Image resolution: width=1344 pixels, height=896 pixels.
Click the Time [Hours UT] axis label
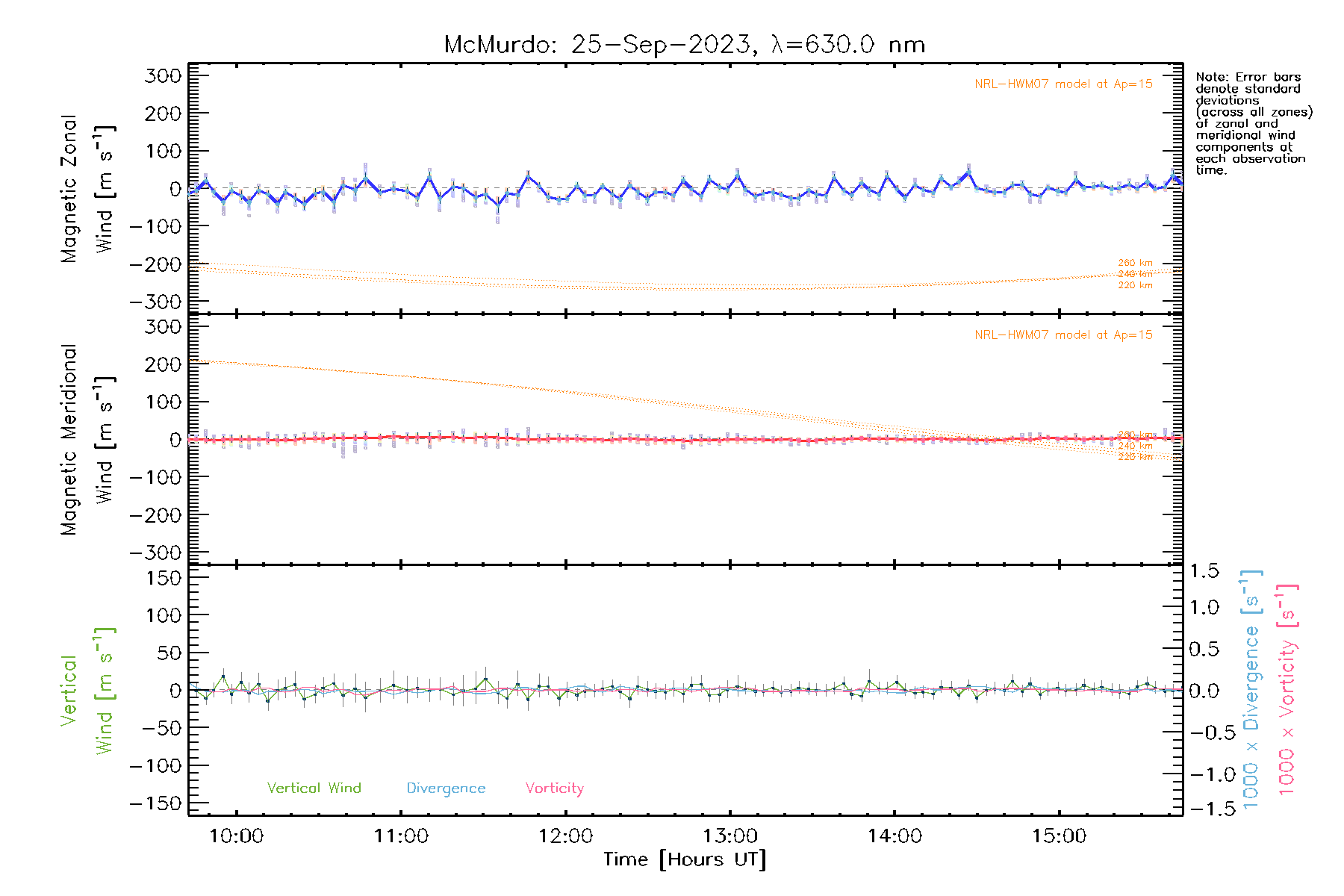[x=685, y=860]
